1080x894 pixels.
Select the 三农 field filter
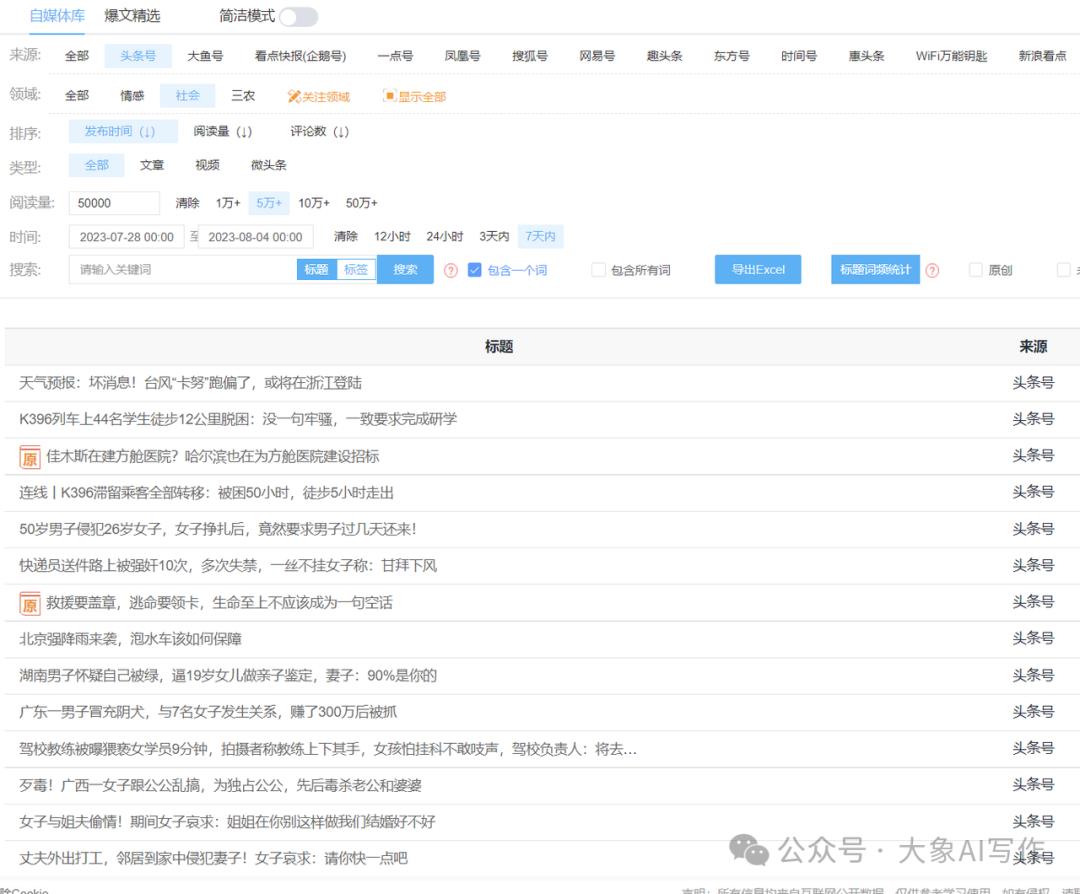point(243,95)
